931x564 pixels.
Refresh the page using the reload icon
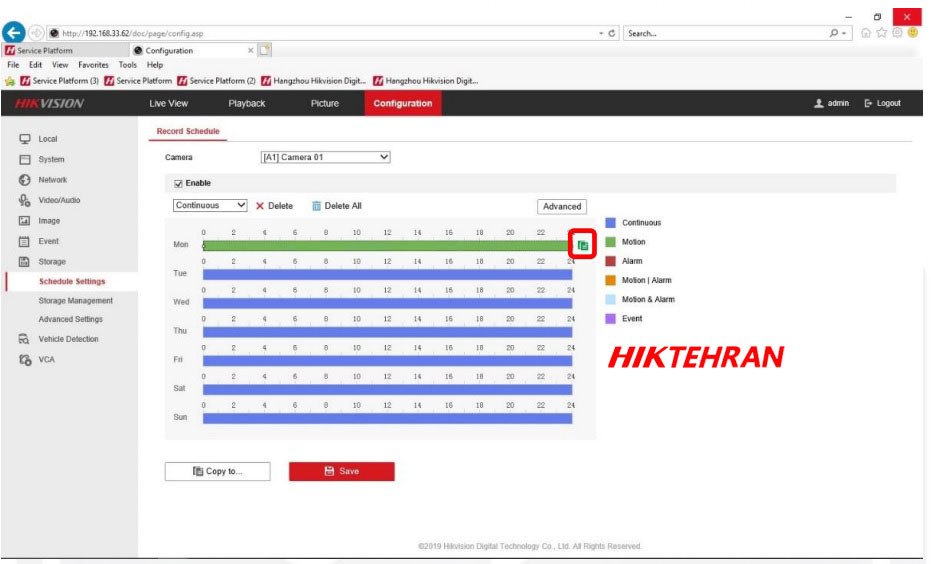[612, 33]
